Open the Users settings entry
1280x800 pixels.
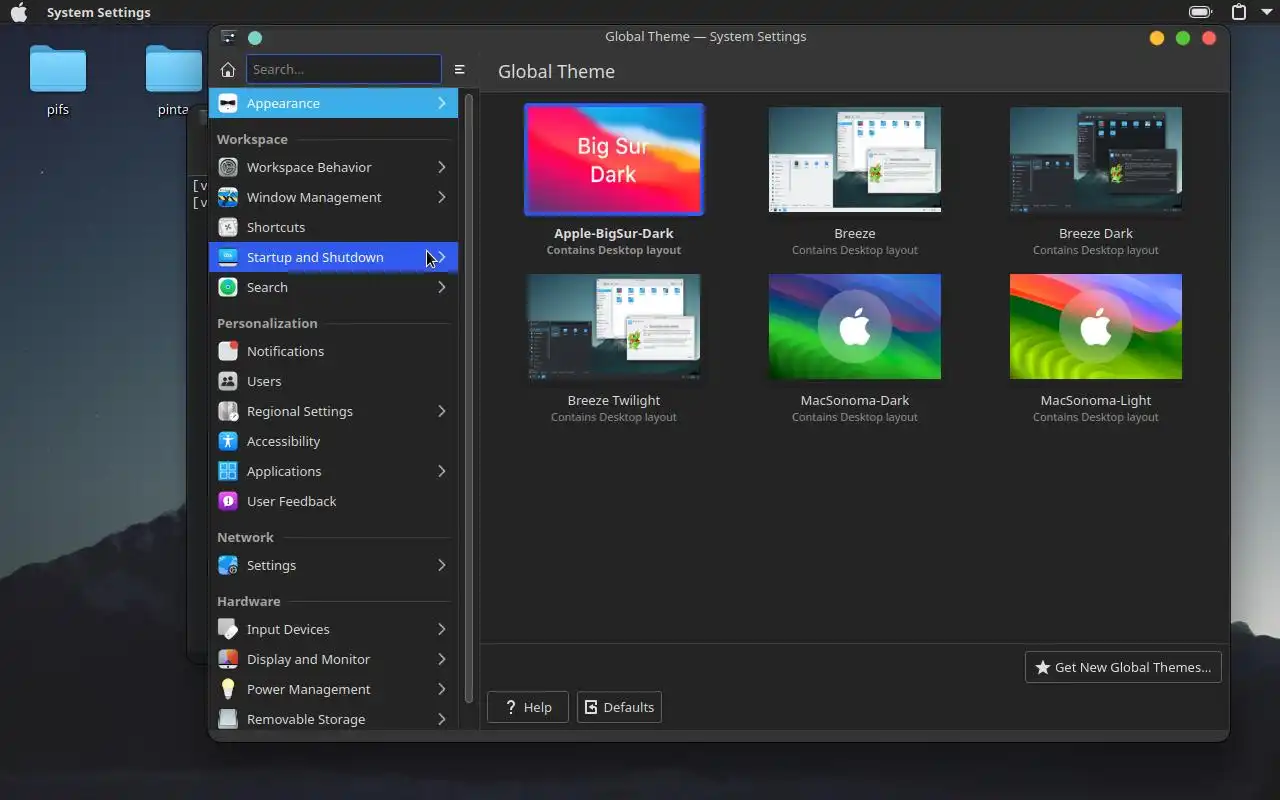[333, 381]
